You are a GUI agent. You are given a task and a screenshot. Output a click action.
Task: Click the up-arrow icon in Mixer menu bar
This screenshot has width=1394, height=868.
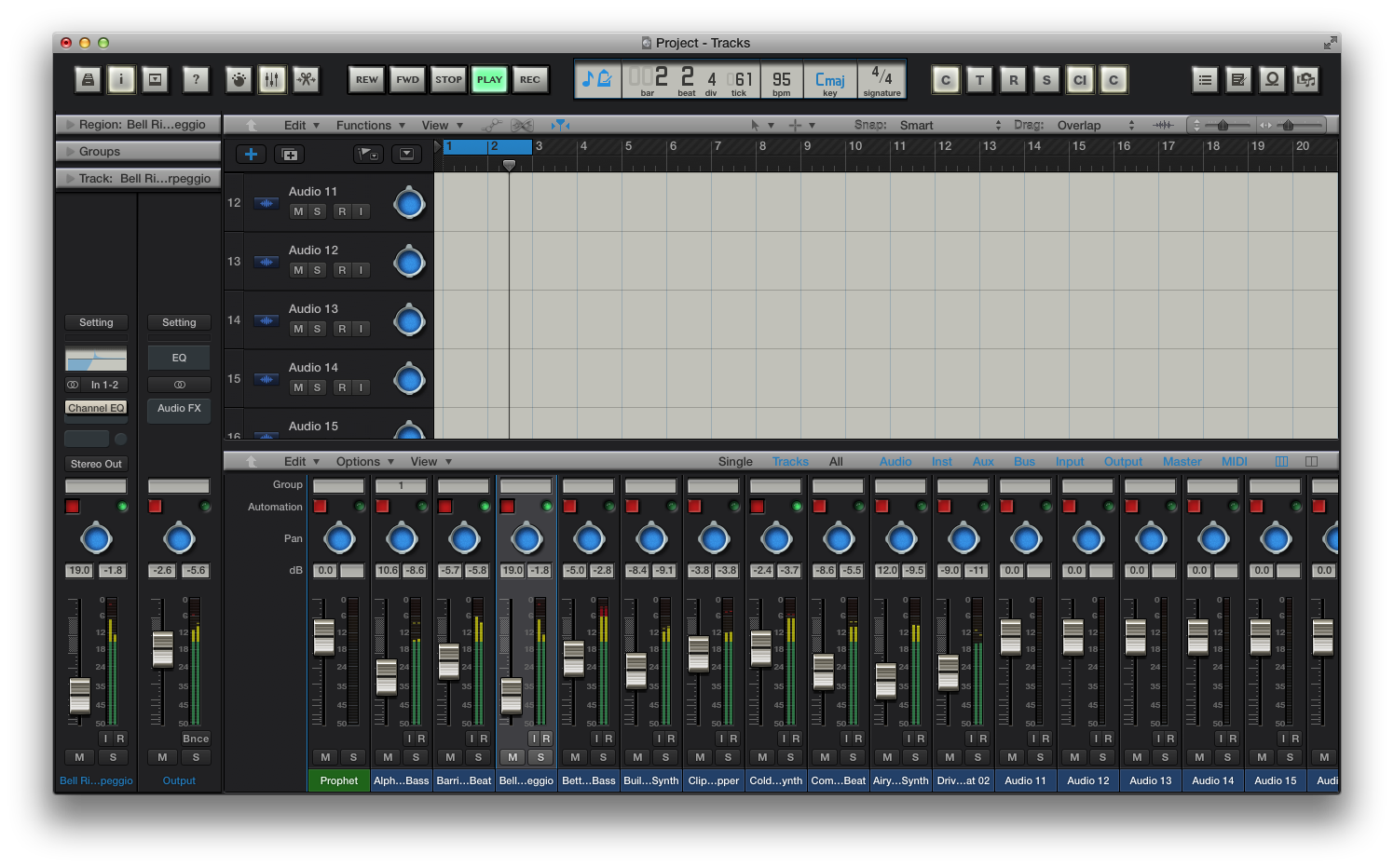(x=251, y=461)
